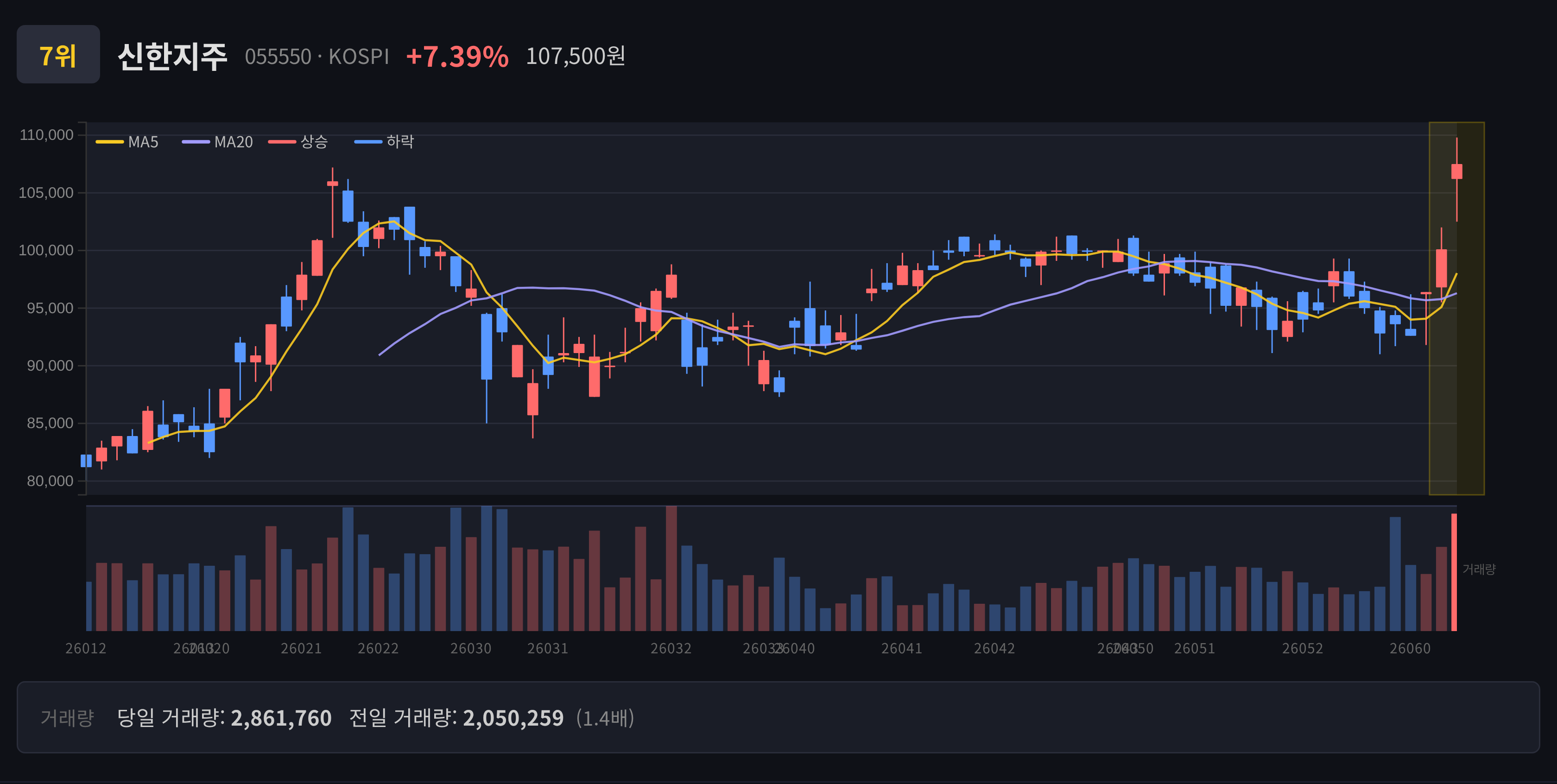The height and width of the screenshot is (784, 1557).
Task: Toggle the 상승 legend entry
Action: (x=298, y=142)
